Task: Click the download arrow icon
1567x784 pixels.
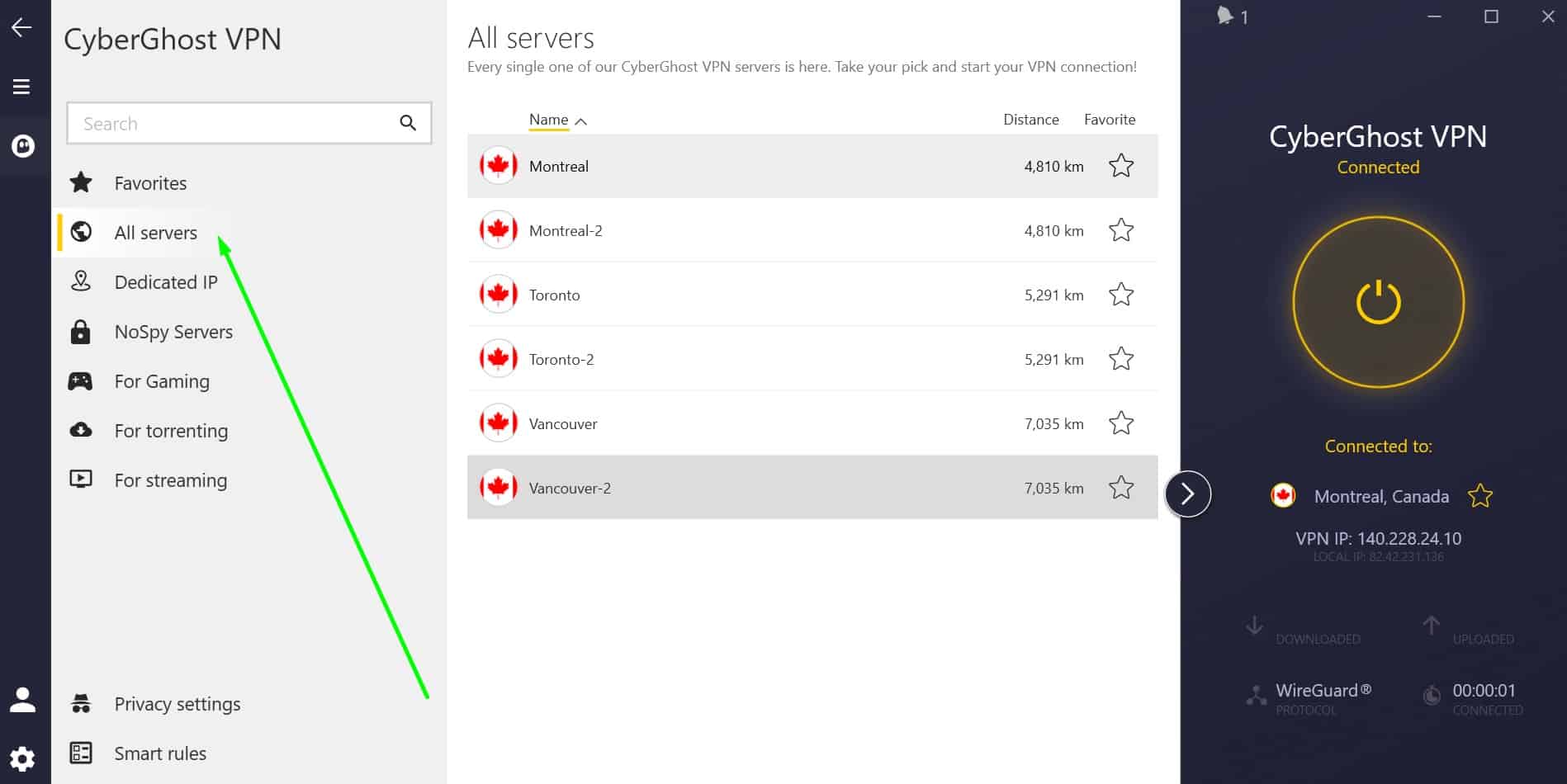Action: click(x=1254, y=626)
